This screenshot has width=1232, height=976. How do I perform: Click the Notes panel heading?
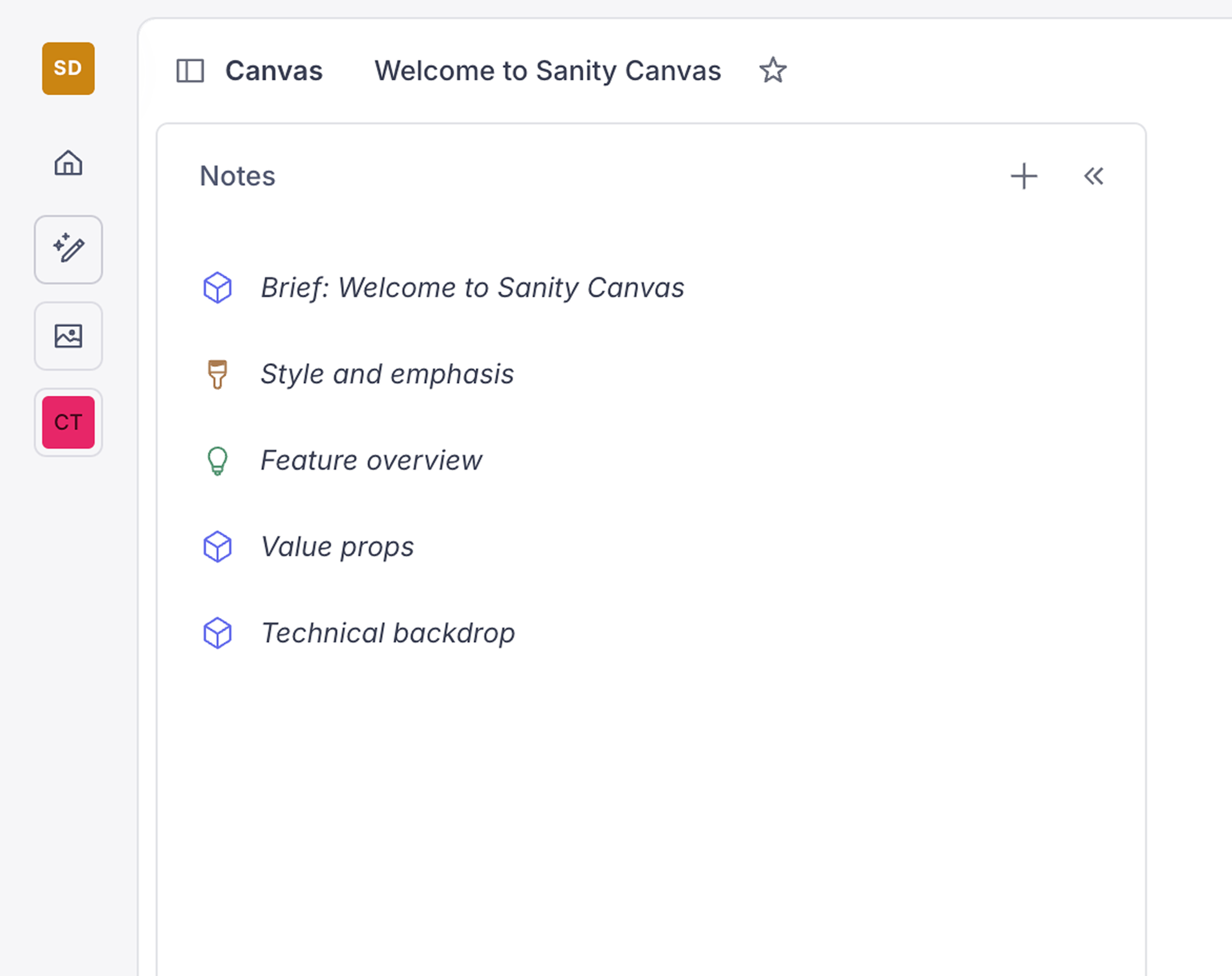point(237,176)
